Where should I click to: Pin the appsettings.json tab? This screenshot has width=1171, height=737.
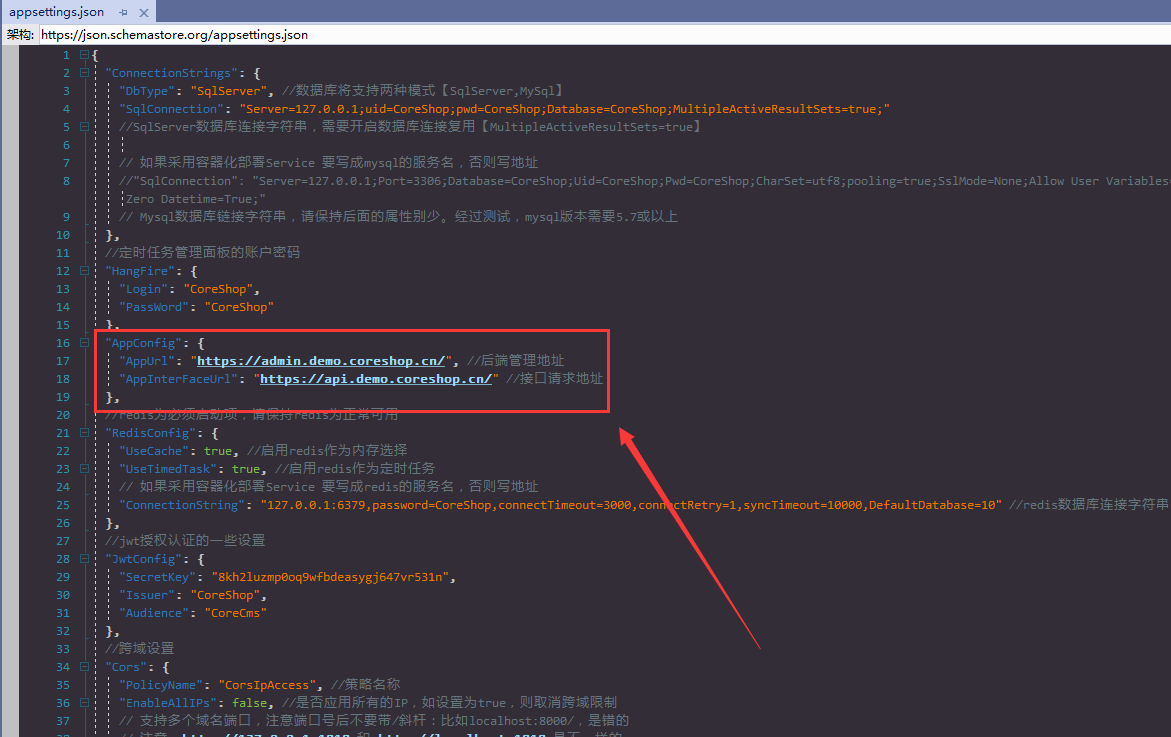pyautogui.click(x=123, y=12)
